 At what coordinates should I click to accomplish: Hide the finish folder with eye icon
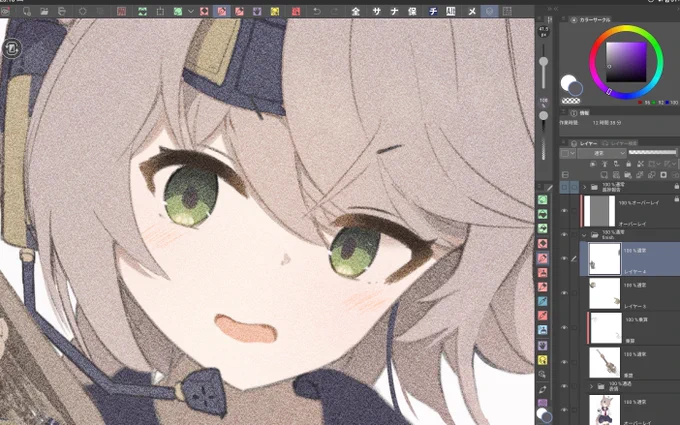(564, 235)
